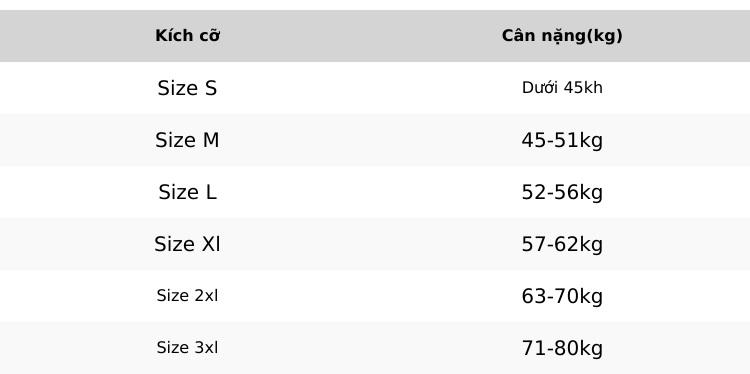This screenshot has height=374, width=750.
Task: Select the Size S cell
Action: point(188,88)
